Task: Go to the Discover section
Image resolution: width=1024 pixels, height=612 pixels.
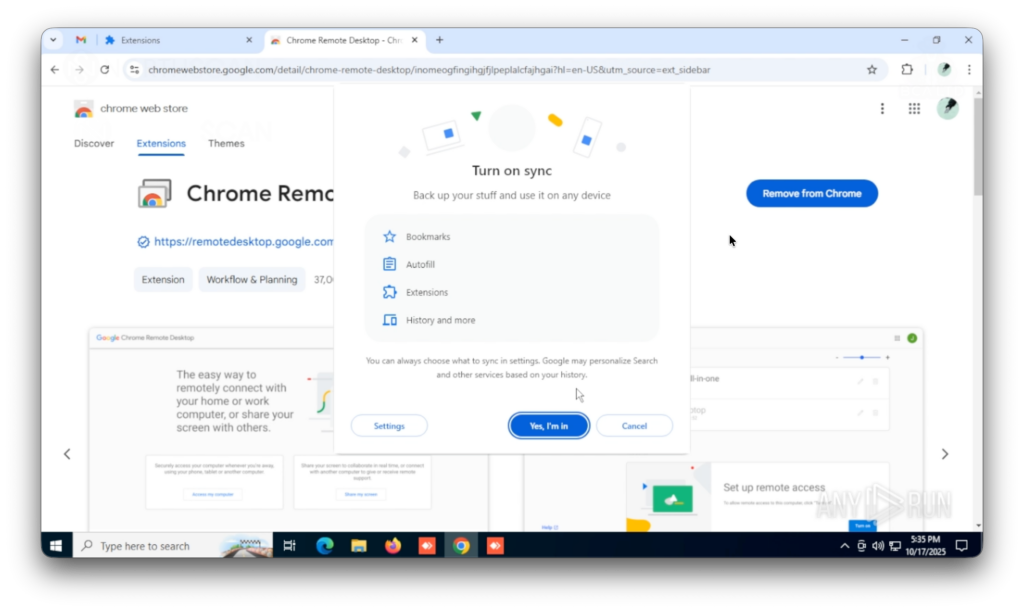Action: (x=94, y=143)
